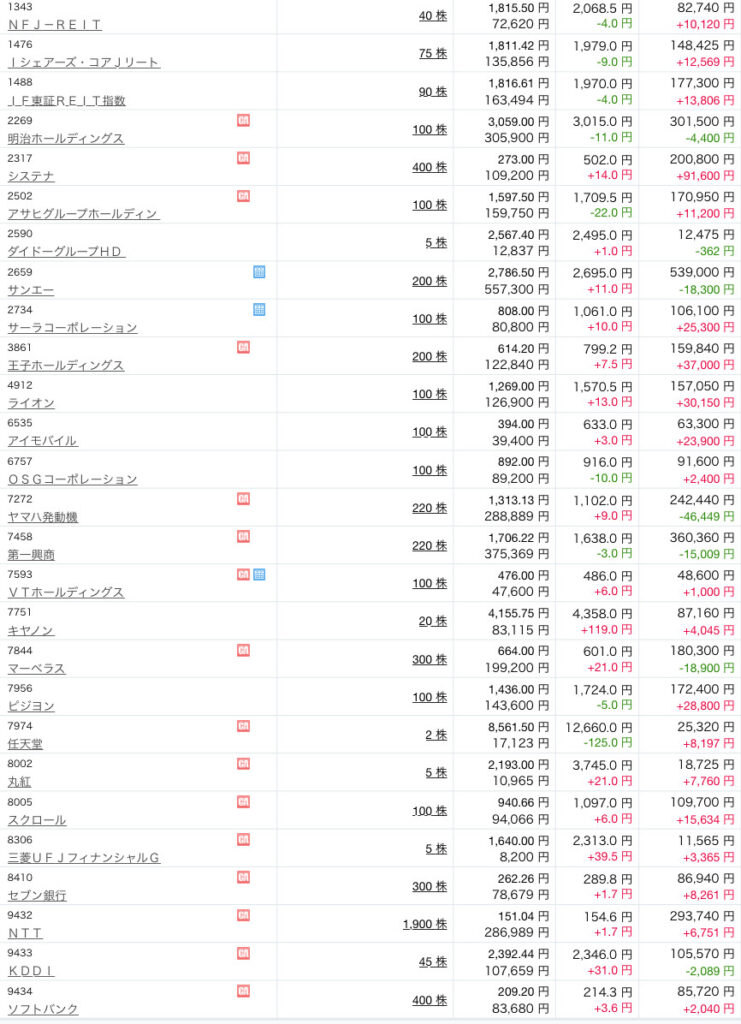Click the blue calendar icon for サーラコーポレーション
The width and height of the screenshot is (741, 1024).
[259, 310]
